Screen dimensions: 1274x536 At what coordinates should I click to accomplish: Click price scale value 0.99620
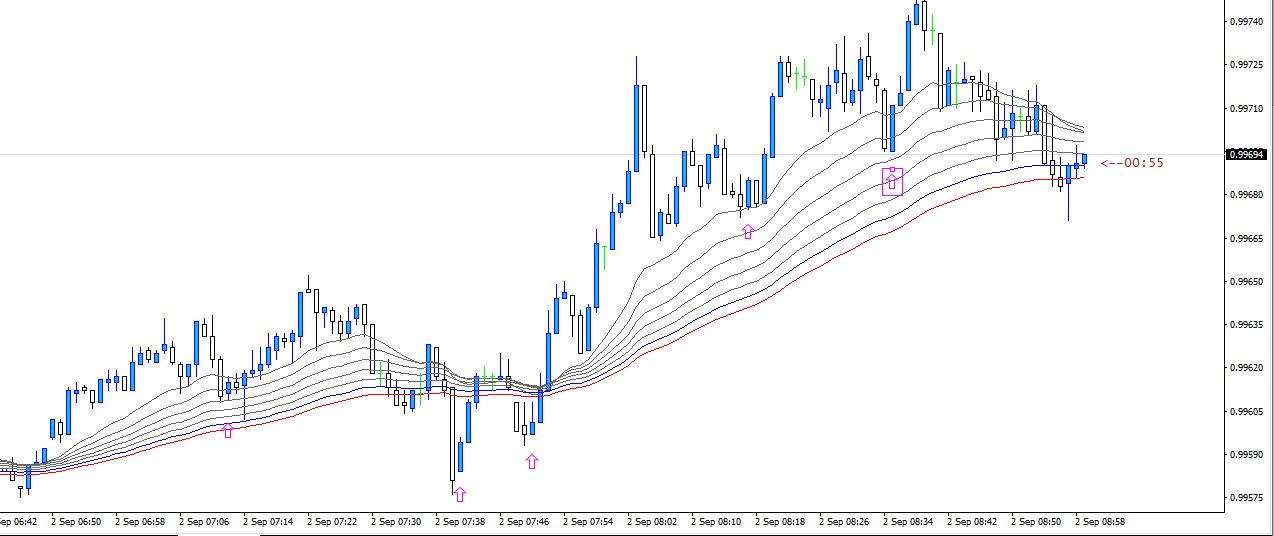point(1246,368)
